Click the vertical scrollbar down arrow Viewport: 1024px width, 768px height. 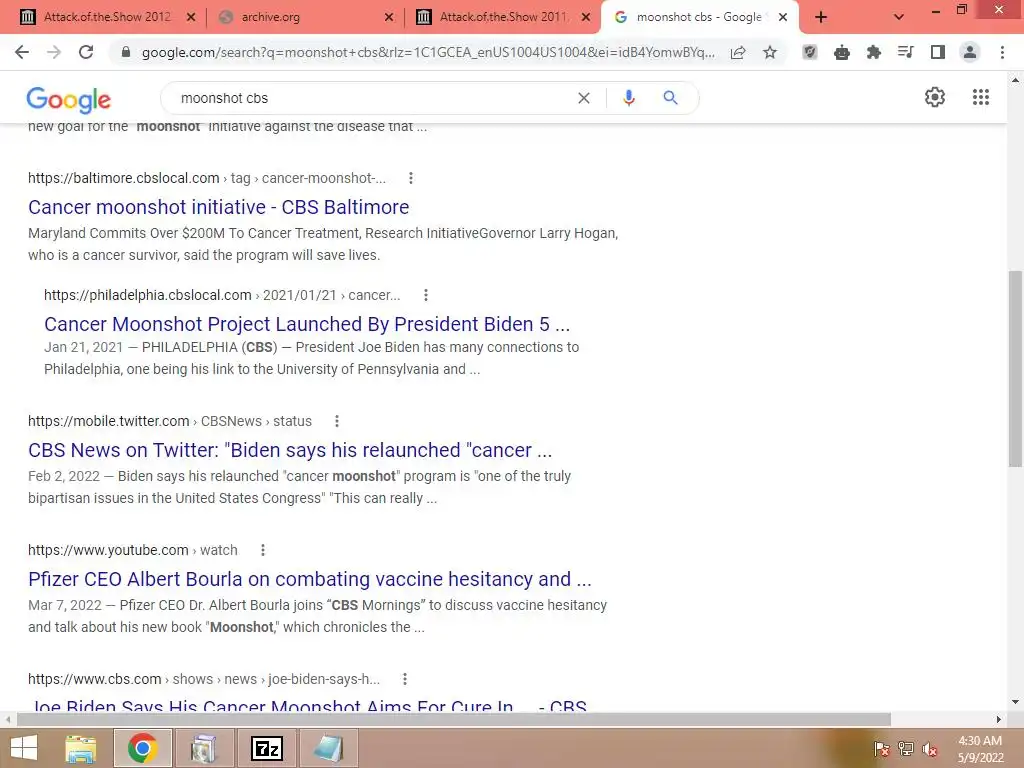click(1015, 703)
